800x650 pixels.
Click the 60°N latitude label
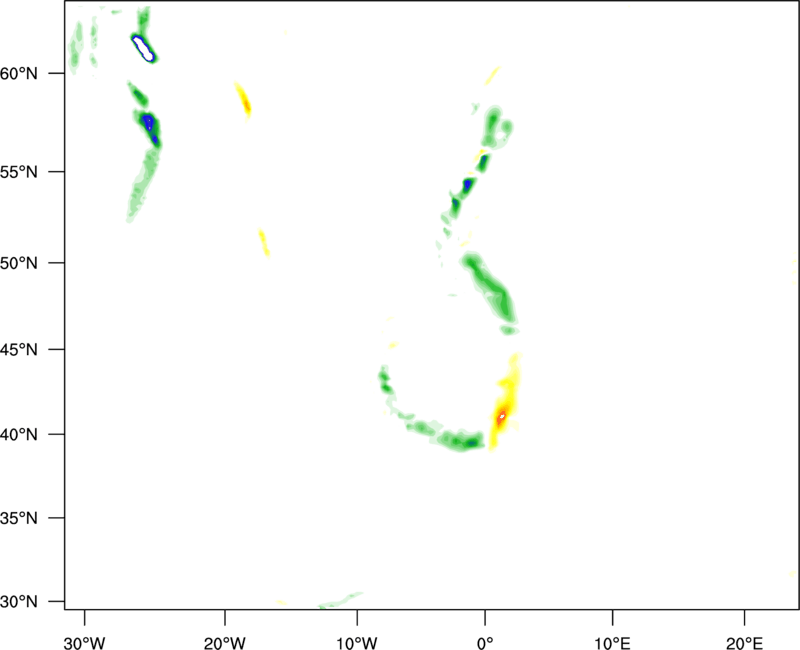19,73
